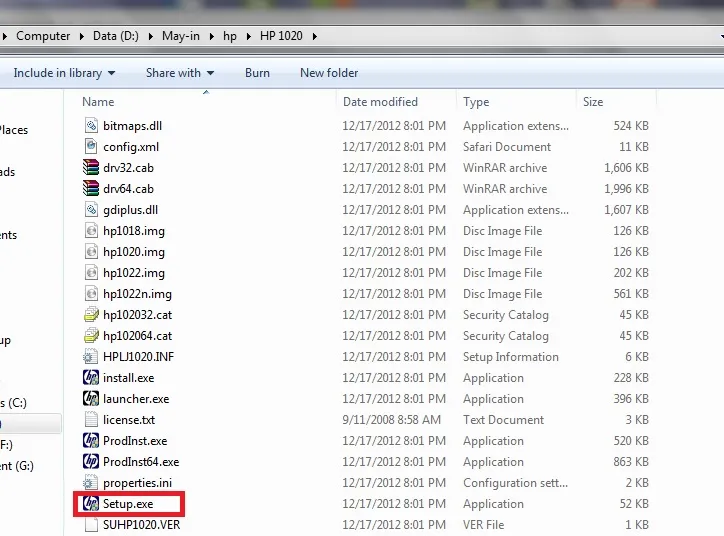Select the bitmaps.dll file icon
This screenshot has width=724, height=536.
coord(91,126)
